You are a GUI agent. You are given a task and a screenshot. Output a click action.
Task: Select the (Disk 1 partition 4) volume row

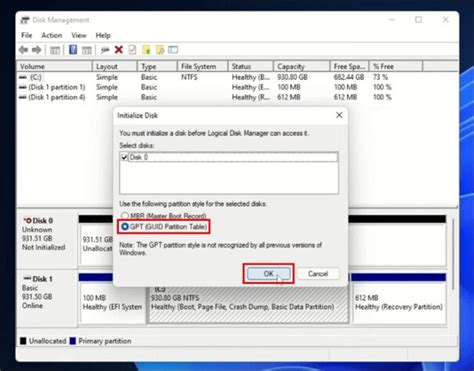(x=220, y=97)
